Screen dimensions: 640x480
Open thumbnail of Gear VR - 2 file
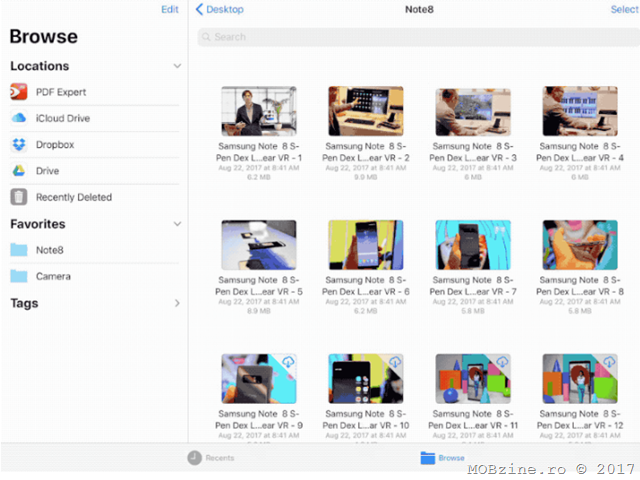click(x=366, y=111)
